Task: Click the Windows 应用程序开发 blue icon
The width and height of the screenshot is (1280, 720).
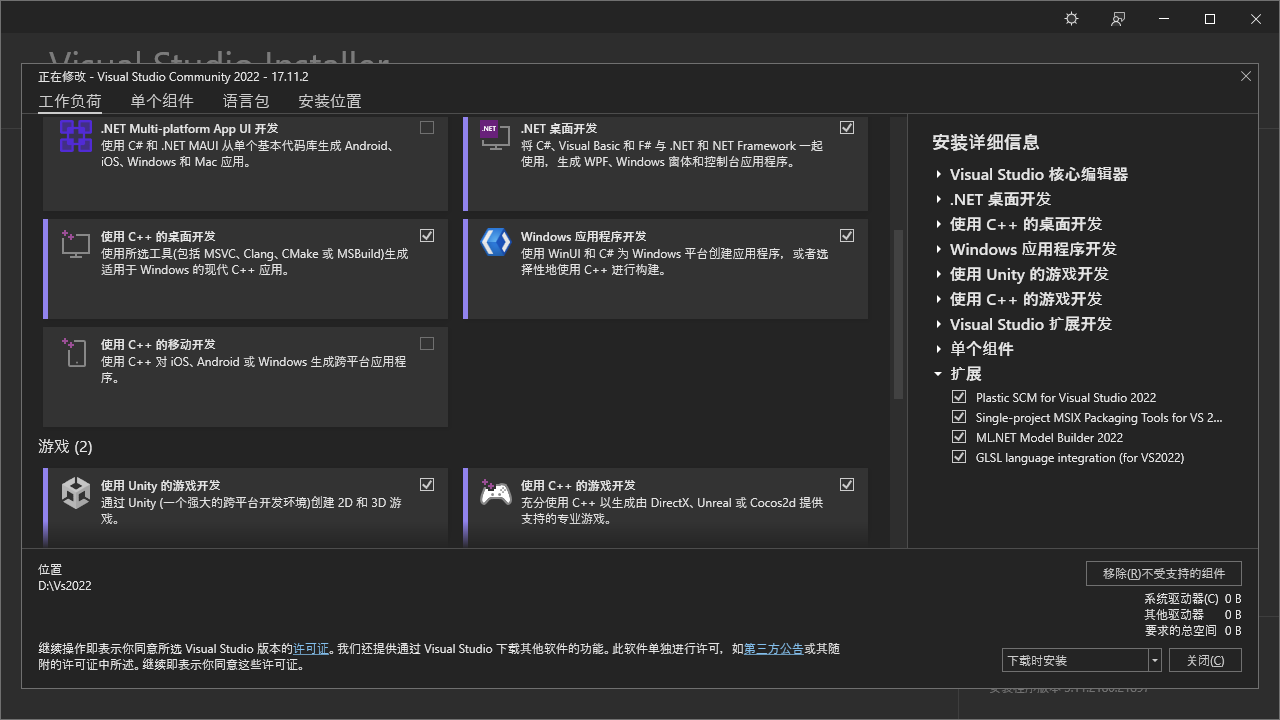Action: click(495, 242)
